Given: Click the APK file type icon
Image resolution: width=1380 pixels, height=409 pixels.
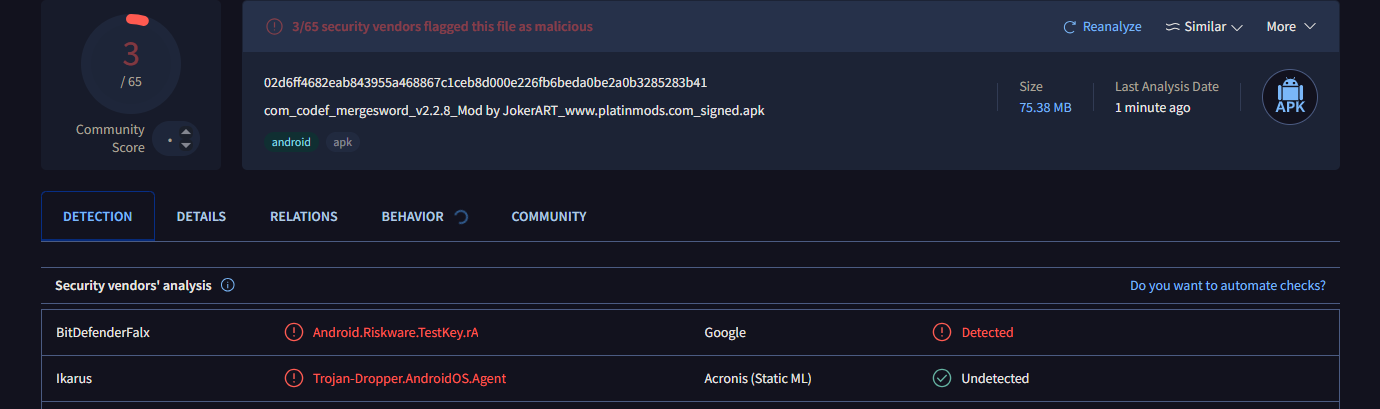Looking at the screenshot, I should (1290, 97).
